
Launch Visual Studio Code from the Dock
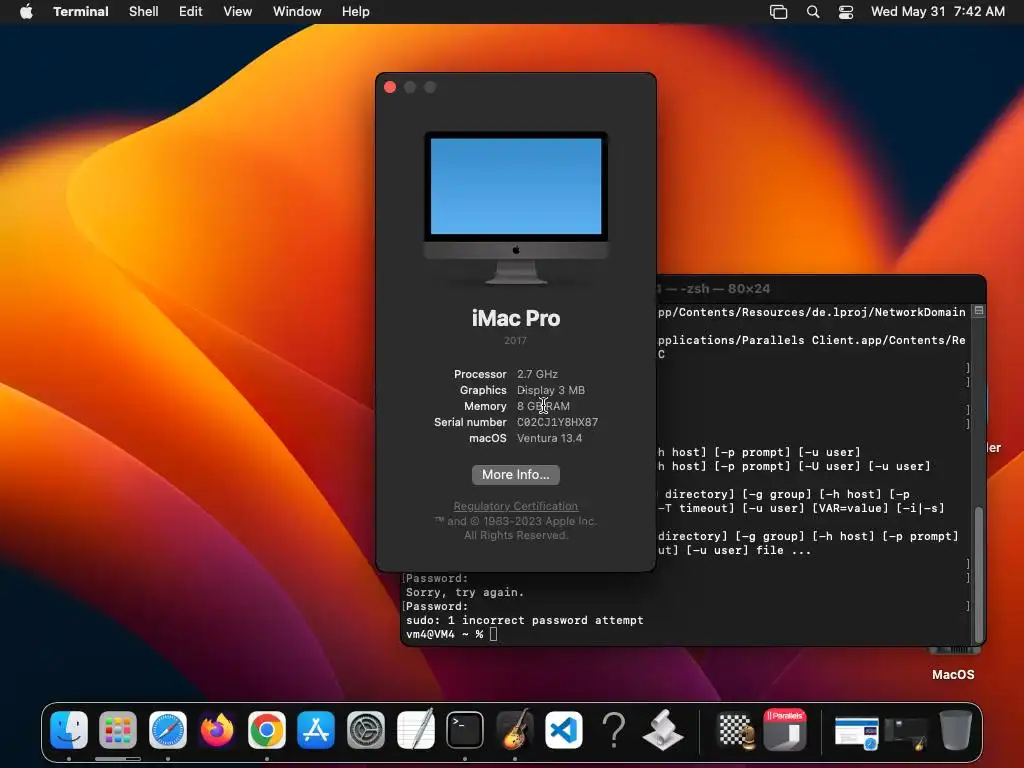point(564,729)
